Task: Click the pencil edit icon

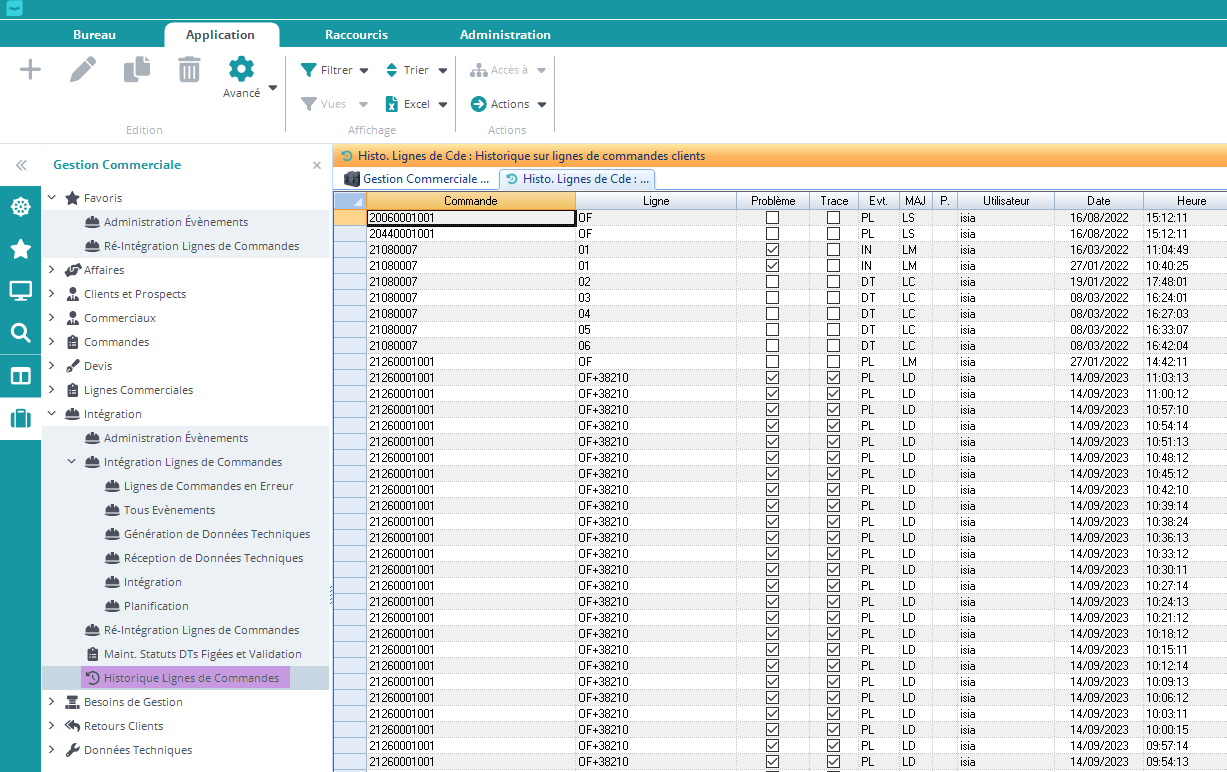Action: coord(83,70)
